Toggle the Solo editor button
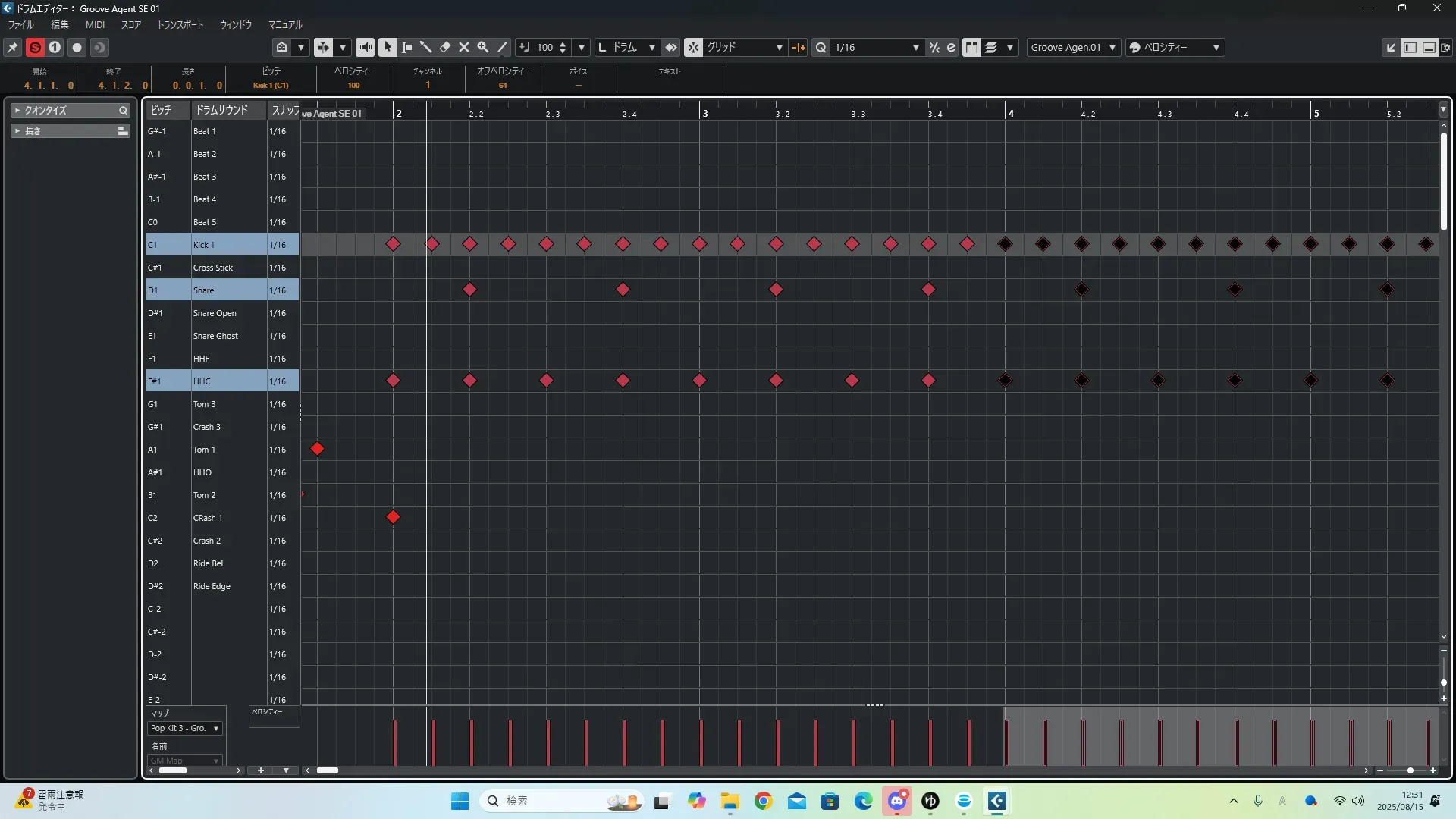The image size is (1456, 819). tap(35, 47)
